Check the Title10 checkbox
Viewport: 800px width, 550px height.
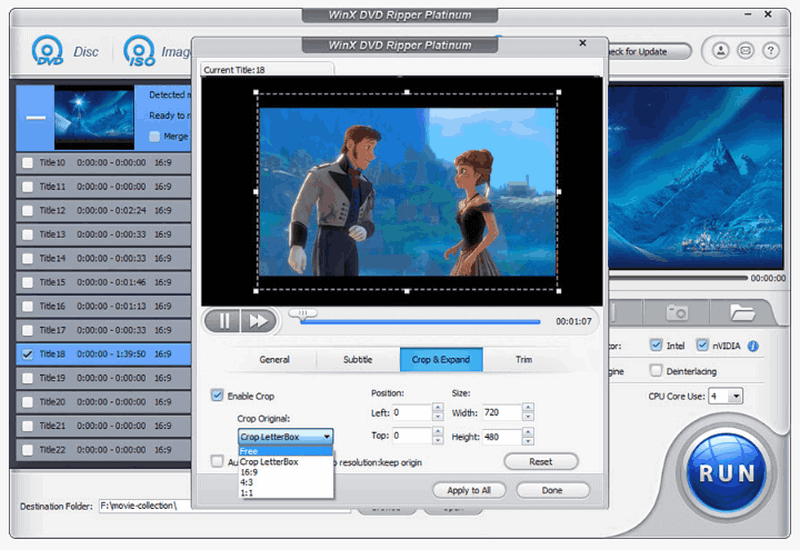[x=28, y=163]
